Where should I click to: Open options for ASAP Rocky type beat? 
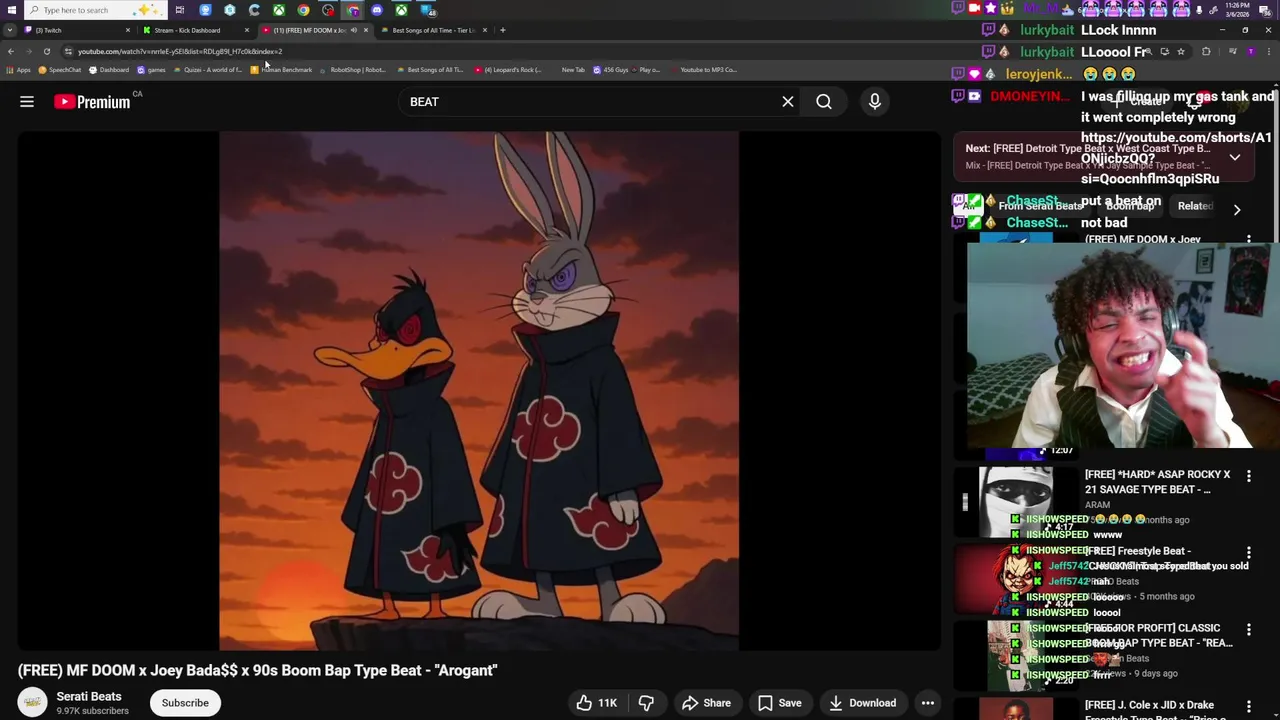[1249, 476]
